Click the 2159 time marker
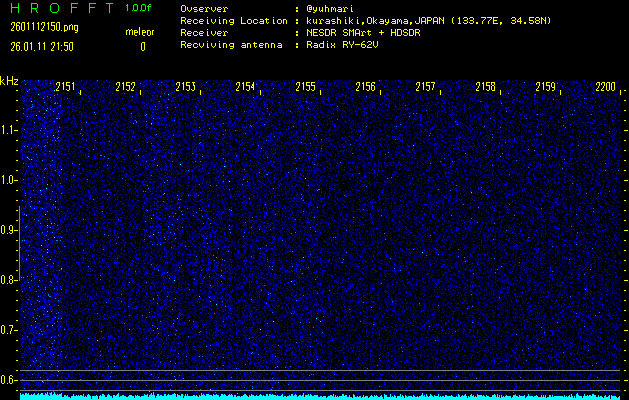The height and width of the screenshot is (400, 629). [x=545, y=87]
